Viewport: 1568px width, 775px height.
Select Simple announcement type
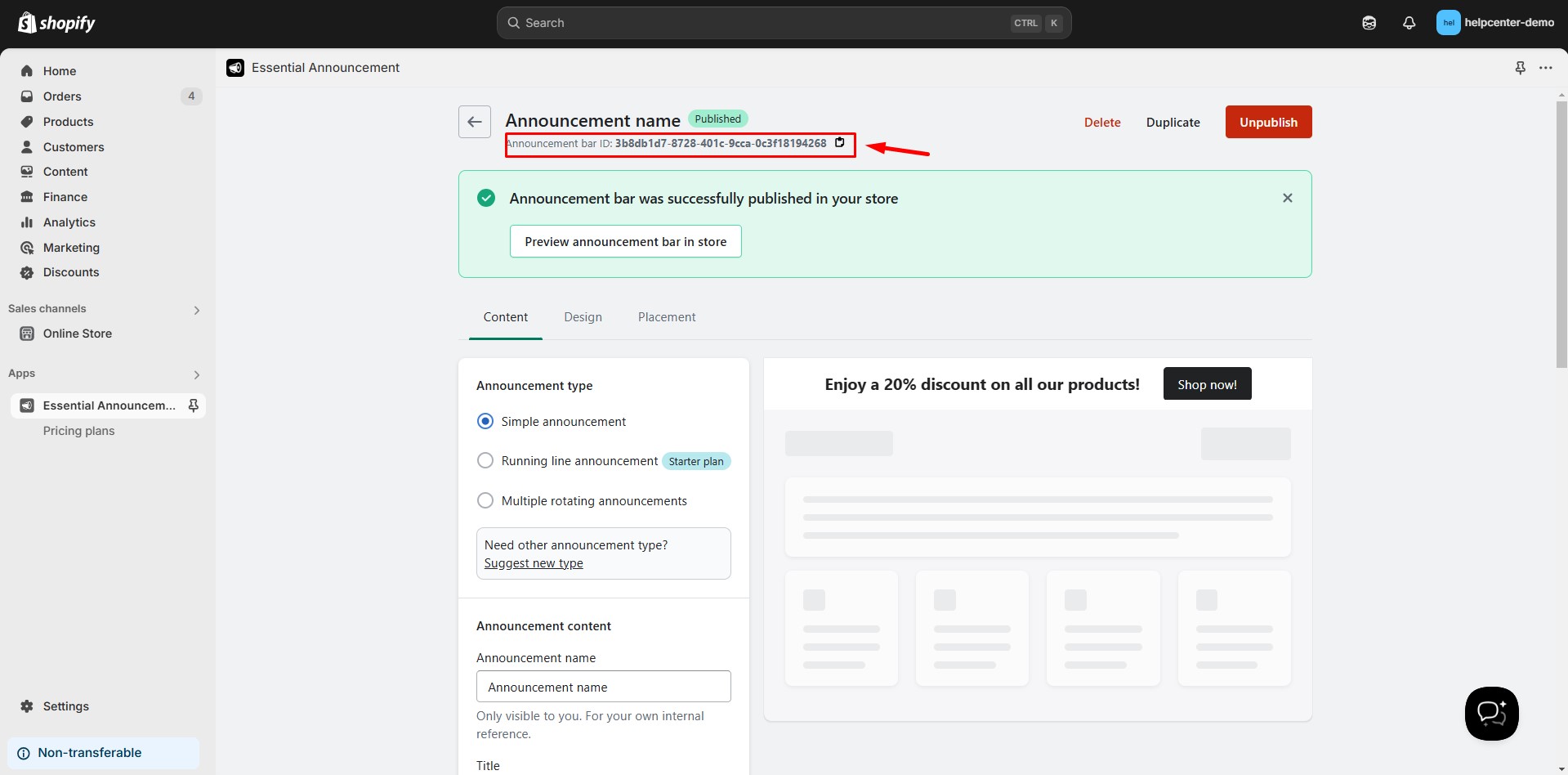(485, 421)
